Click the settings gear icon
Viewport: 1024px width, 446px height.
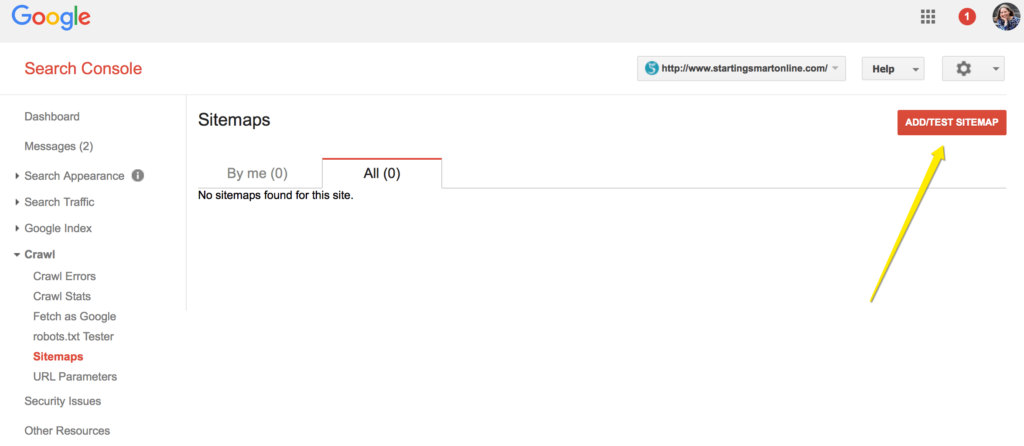coord(963,69)
